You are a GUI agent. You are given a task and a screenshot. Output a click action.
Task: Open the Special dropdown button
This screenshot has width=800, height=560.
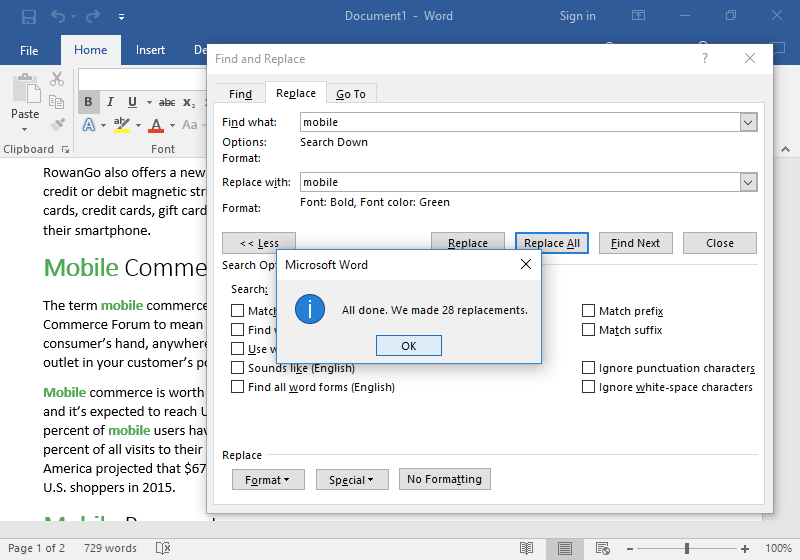click(352, 479)
